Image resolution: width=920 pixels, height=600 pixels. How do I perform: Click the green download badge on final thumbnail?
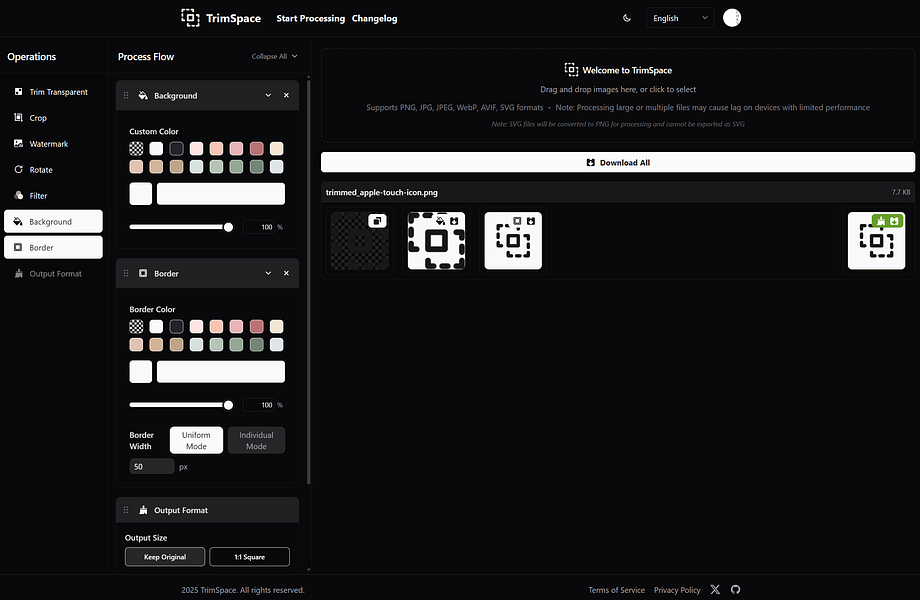coord(894,221)
